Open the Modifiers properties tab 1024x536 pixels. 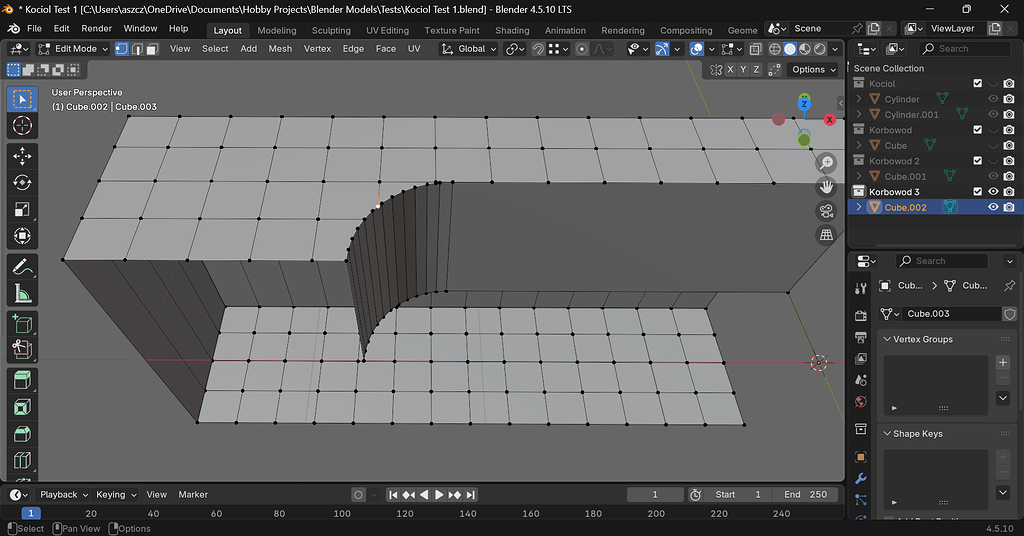(861, 479)
